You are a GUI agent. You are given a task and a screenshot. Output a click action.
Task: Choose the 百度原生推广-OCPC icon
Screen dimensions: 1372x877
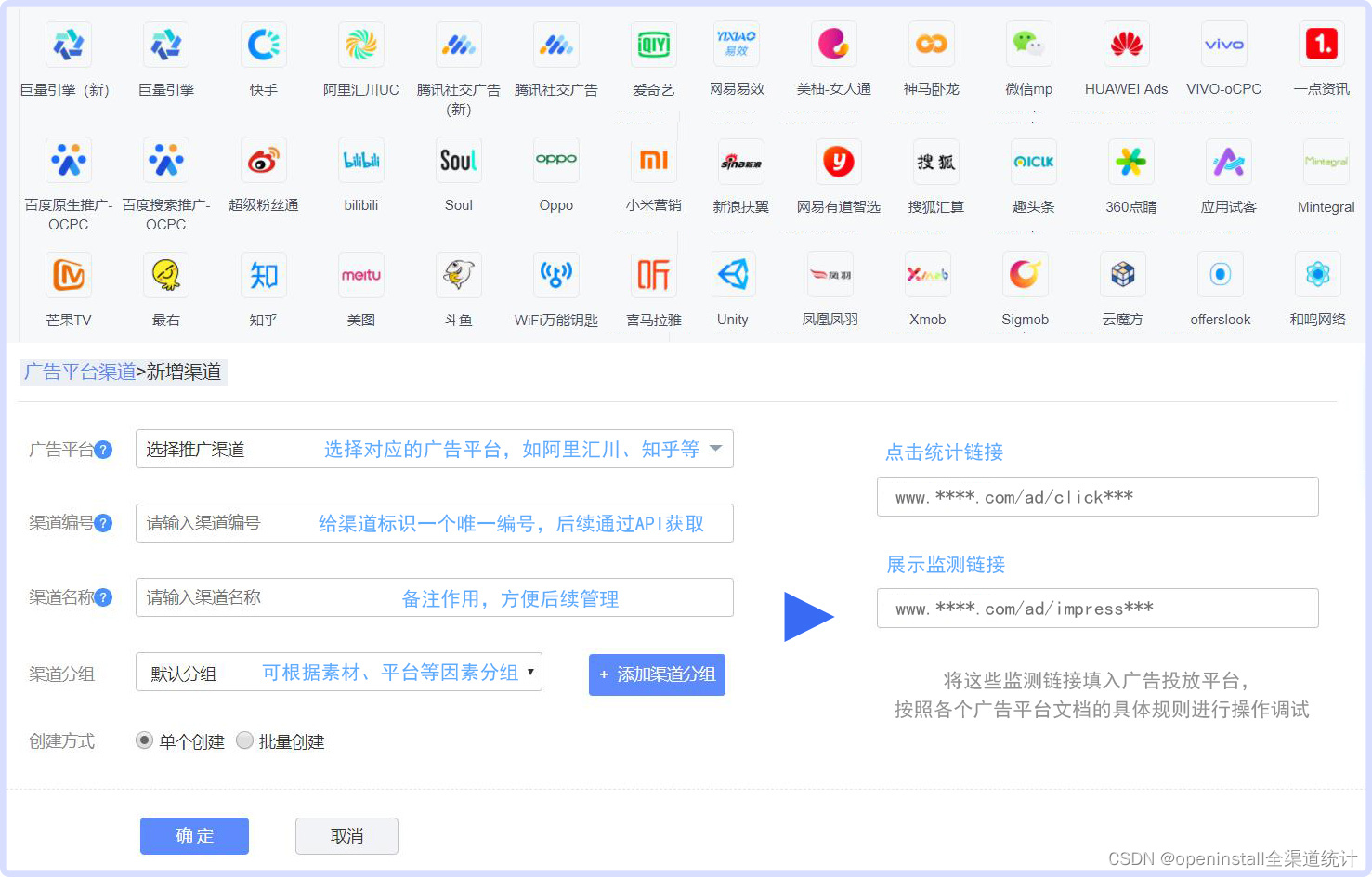[69, 160]
